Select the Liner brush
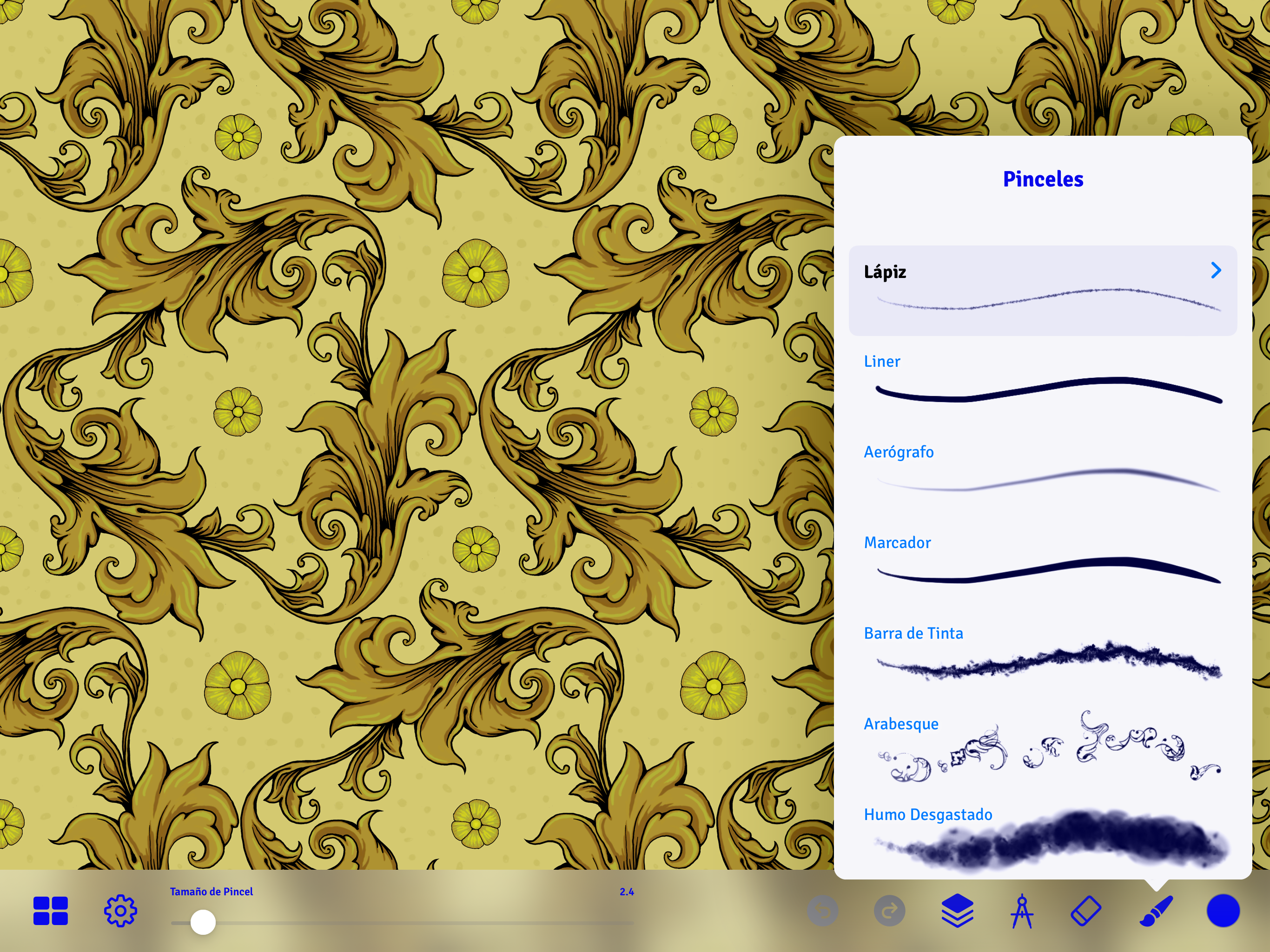This screenshot has height=952, width=1270. [1043, 382]
